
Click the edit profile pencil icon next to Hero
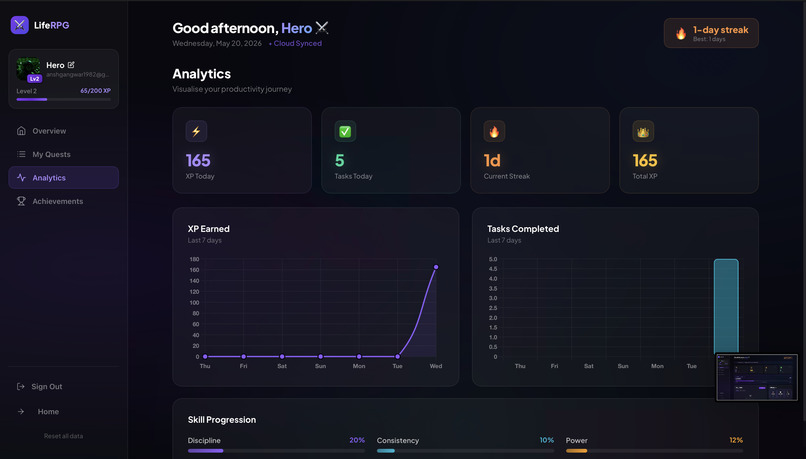(x=71, y=65)
